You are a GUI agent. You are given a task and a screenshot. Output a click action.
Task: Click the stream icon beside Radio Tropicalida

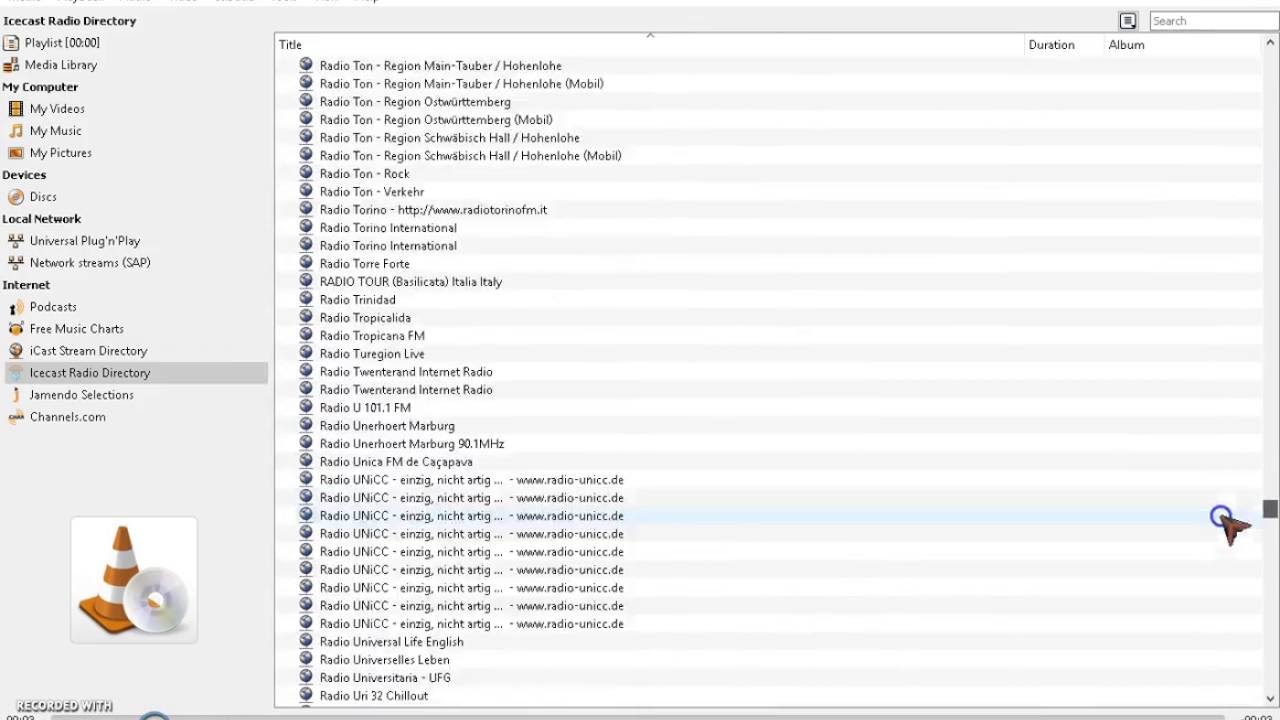click(x=306, y=317)
